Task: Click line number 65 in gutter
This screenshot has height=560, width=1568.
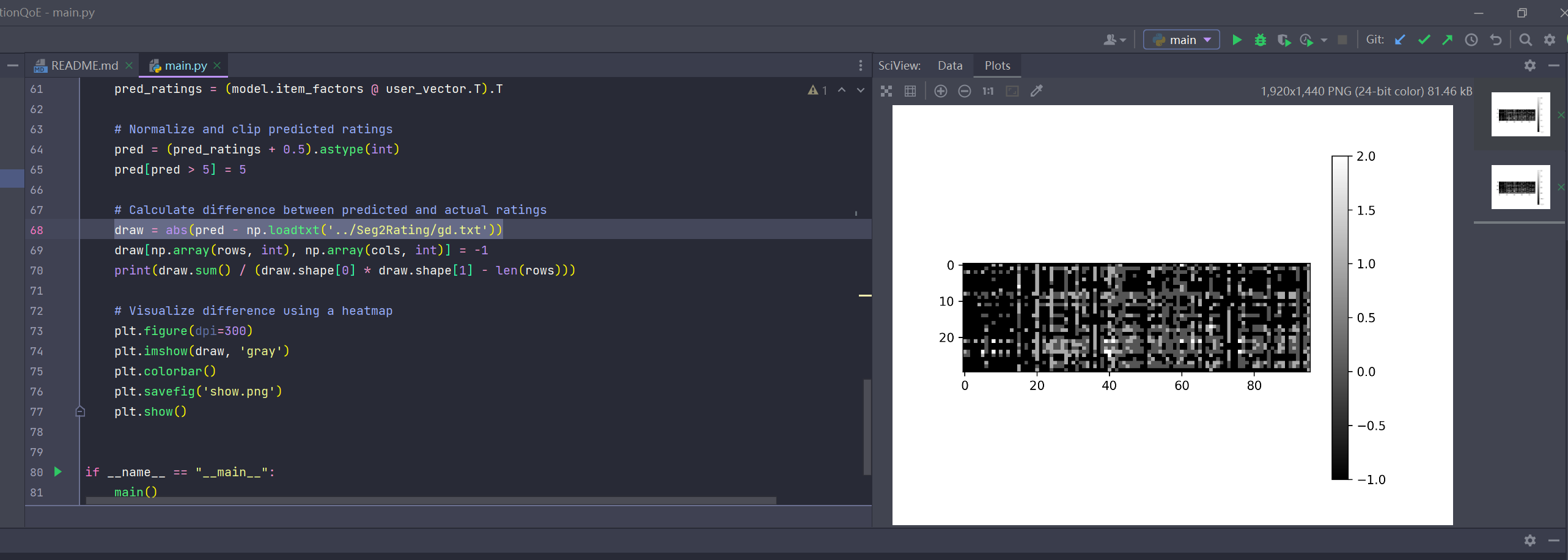Action: [37, 170]
